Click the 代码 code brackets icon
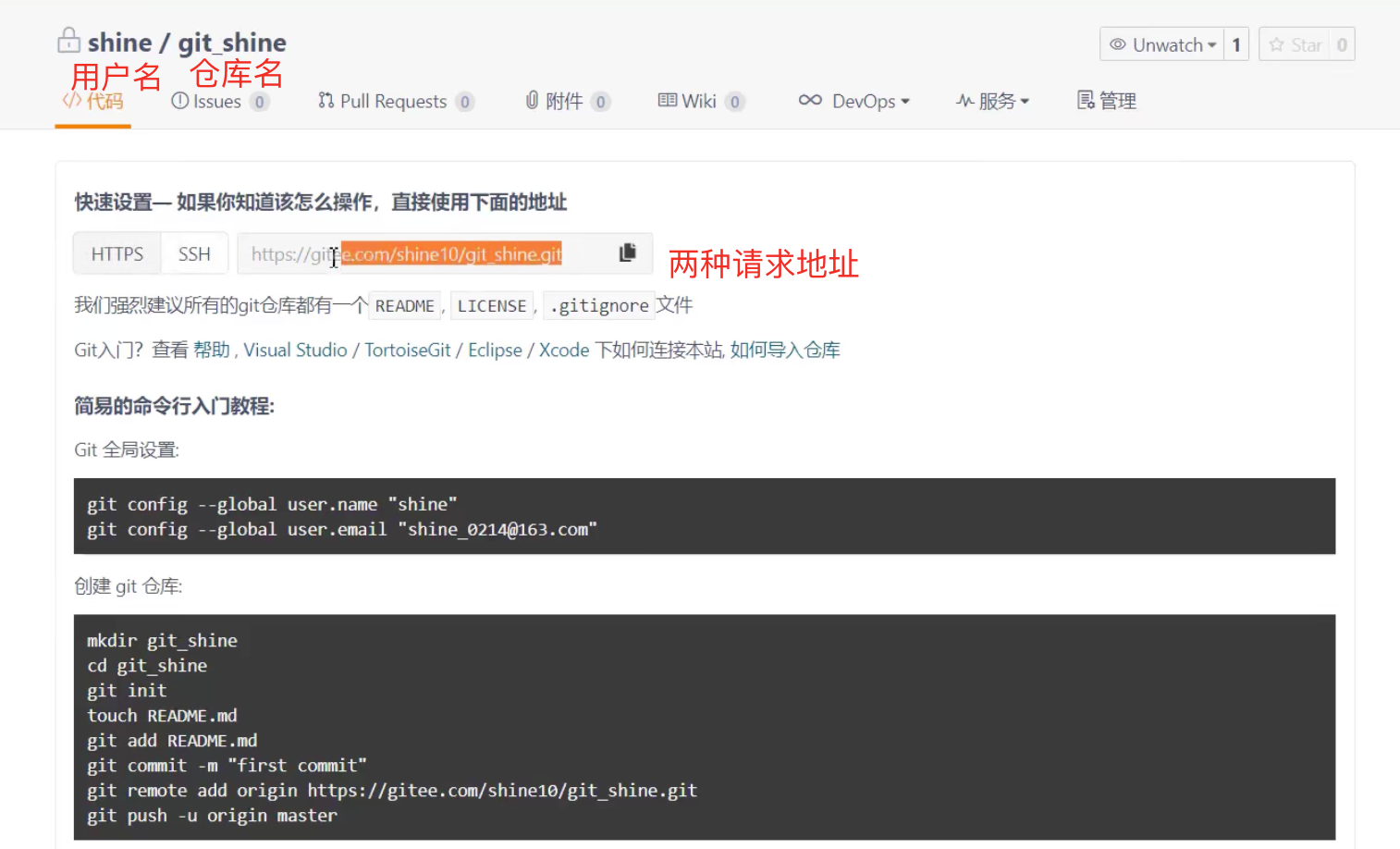 pyautogui.click(x=72, y=100)
